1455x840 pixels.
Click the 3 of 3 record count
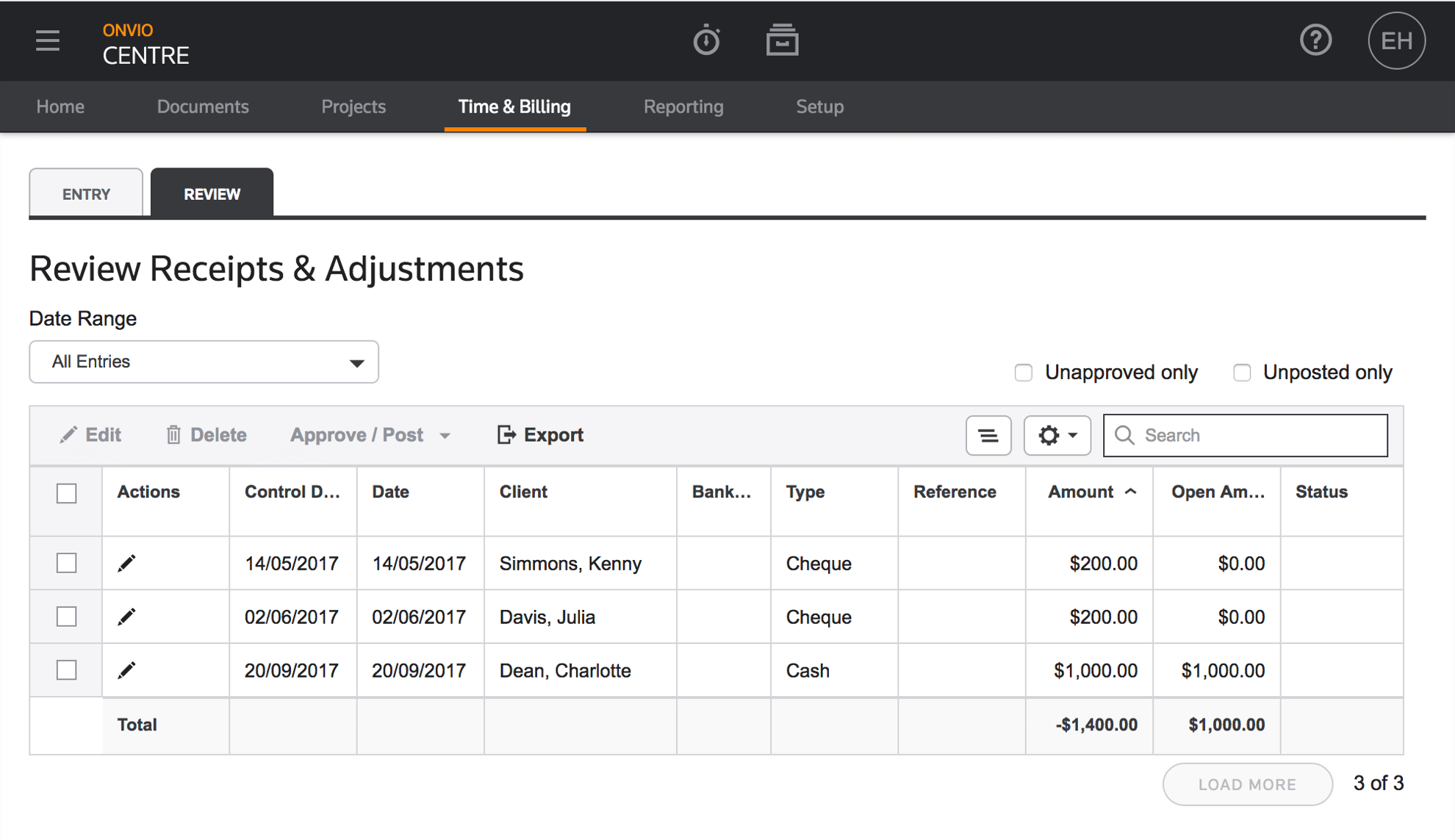click(1378, 783)
